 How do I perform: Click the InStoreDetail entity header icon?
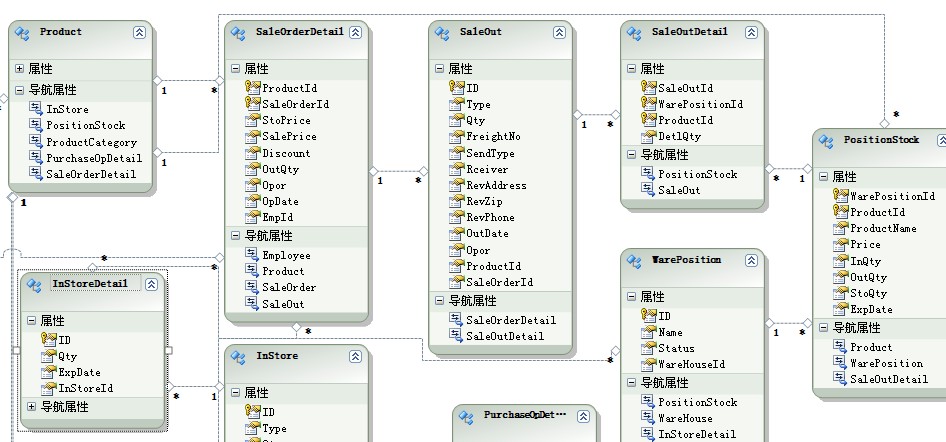coord(34,285)
